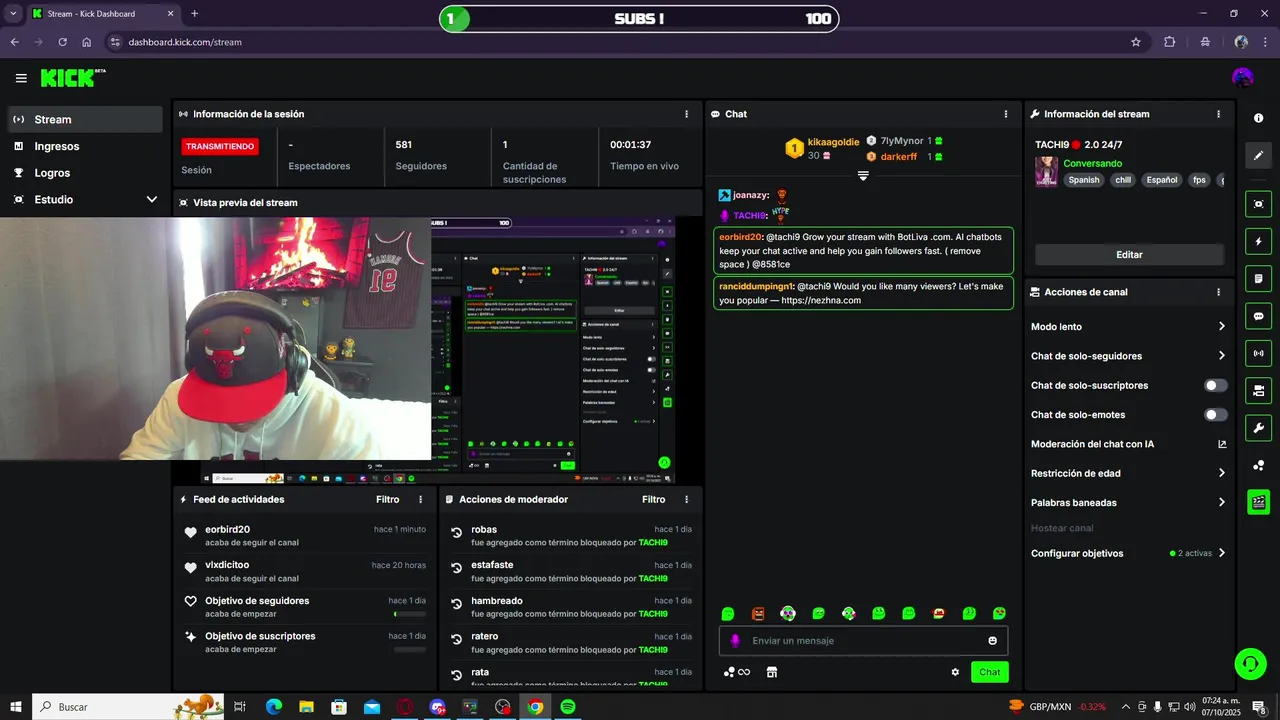Click the document icon in right sidebar
The width and height of the screenshot is (1280, 720).
pos(1258,278)
